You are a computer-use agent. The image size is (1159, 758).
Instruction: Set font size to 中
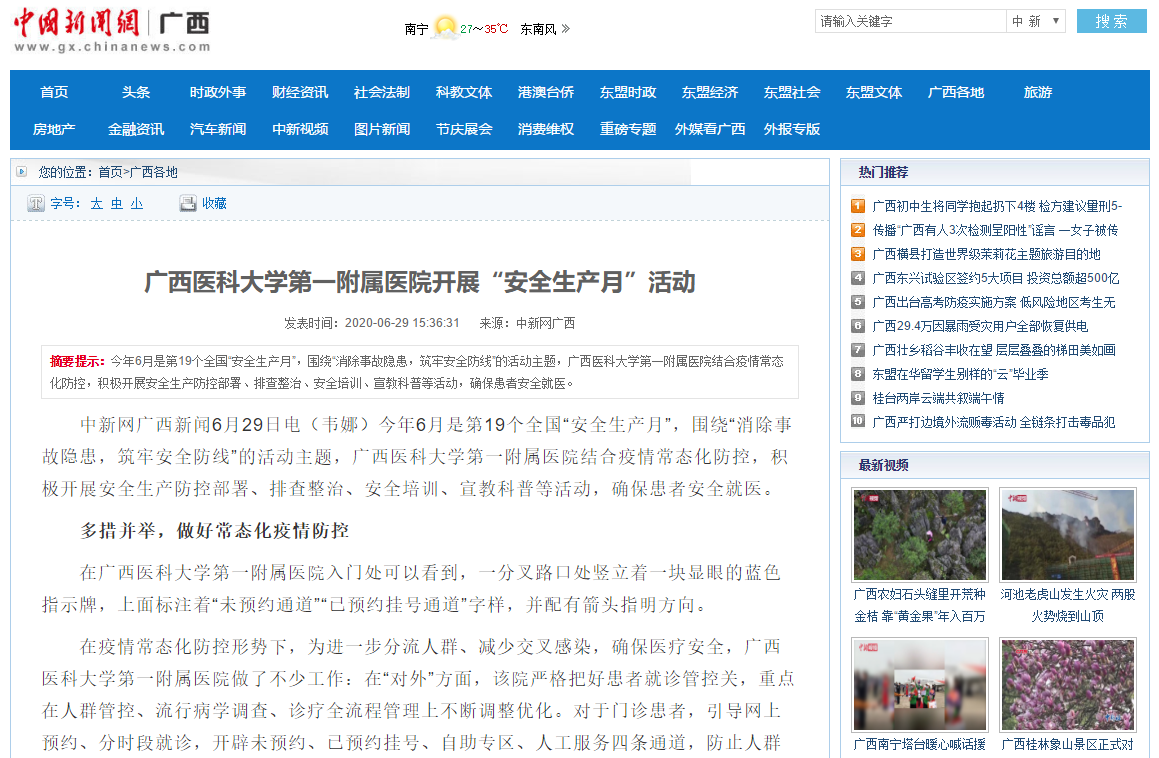tap(117, 203)
